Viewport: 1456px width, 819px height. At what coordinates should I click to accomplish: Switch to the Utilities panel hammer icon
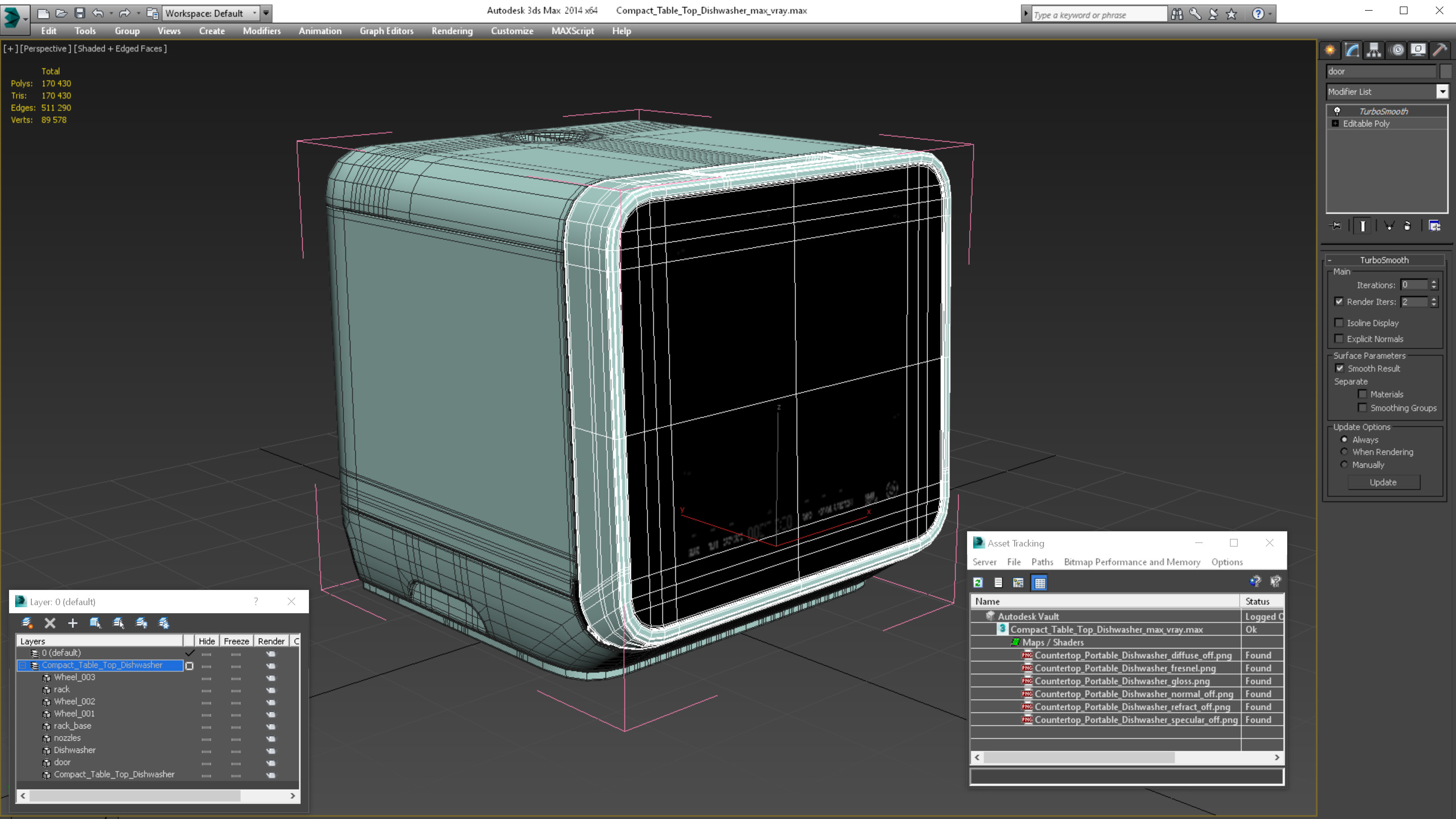click(1440, 51)
